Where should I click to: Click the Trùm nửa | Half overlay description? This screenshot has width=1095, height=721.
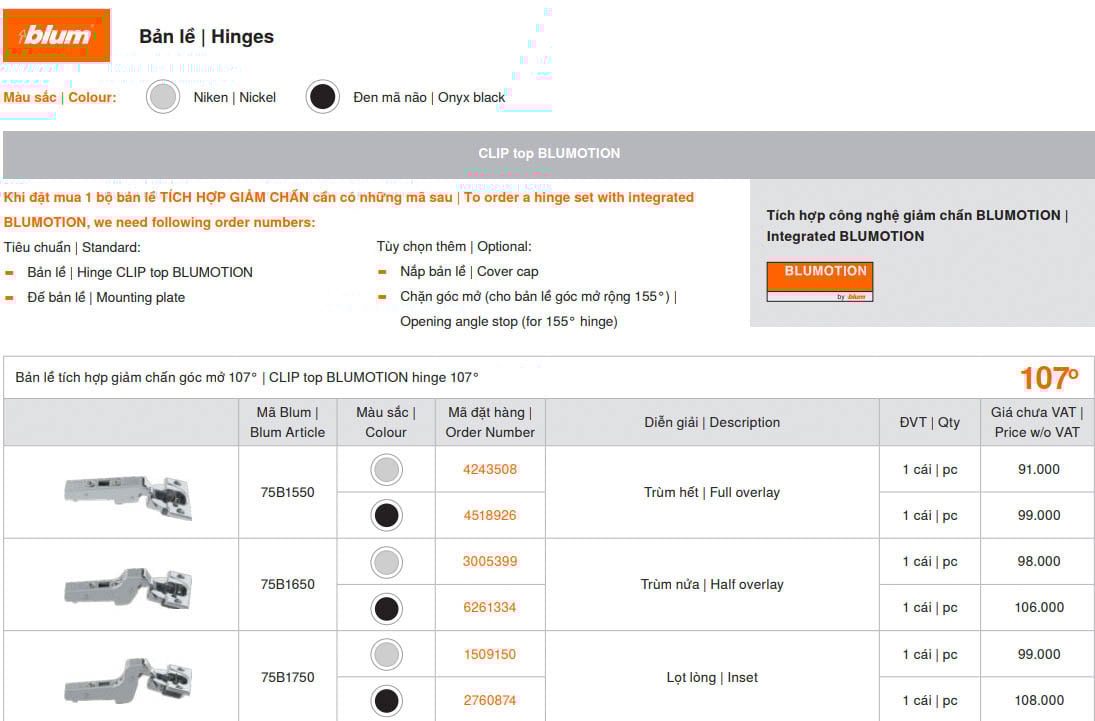click(x=712, y=585)
